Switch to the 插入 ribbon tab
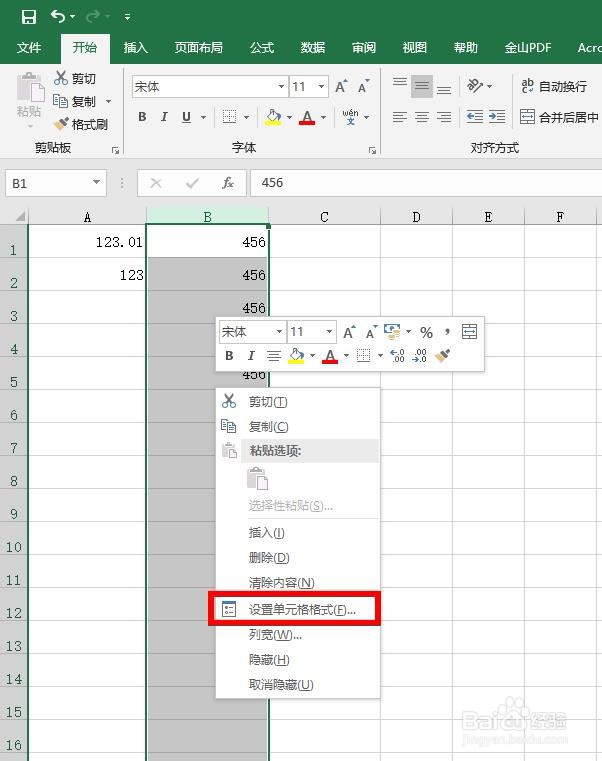Viewport: 602px width, 761px height. pyautogui.click(x=135, y=48)
